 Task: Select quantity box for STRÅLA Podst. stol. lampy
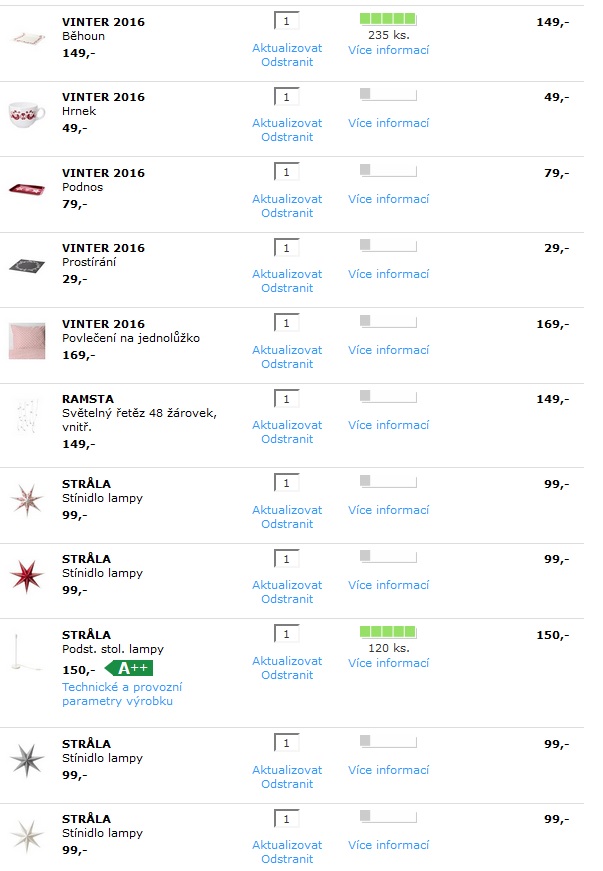click(x=287, y=634)
